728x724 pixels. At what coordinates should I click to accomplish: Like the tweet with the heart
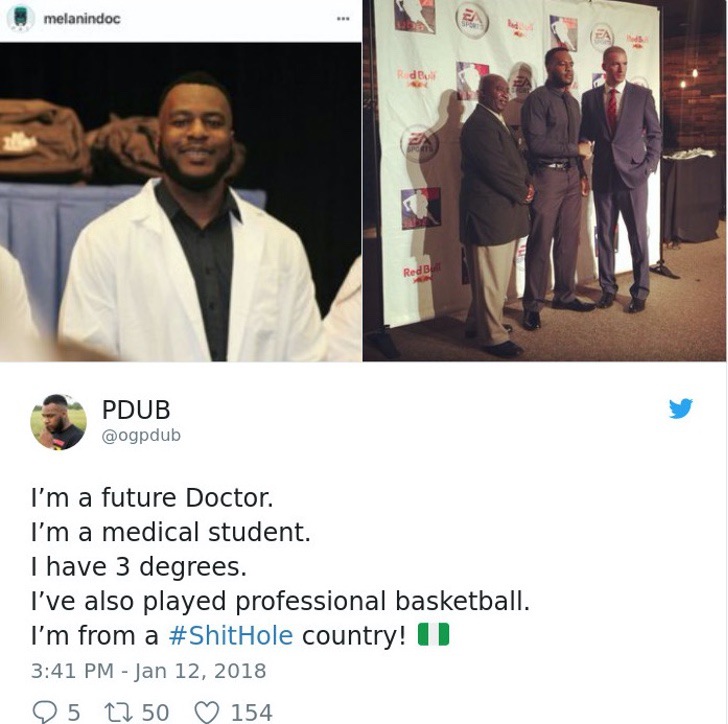click(207, 712)
